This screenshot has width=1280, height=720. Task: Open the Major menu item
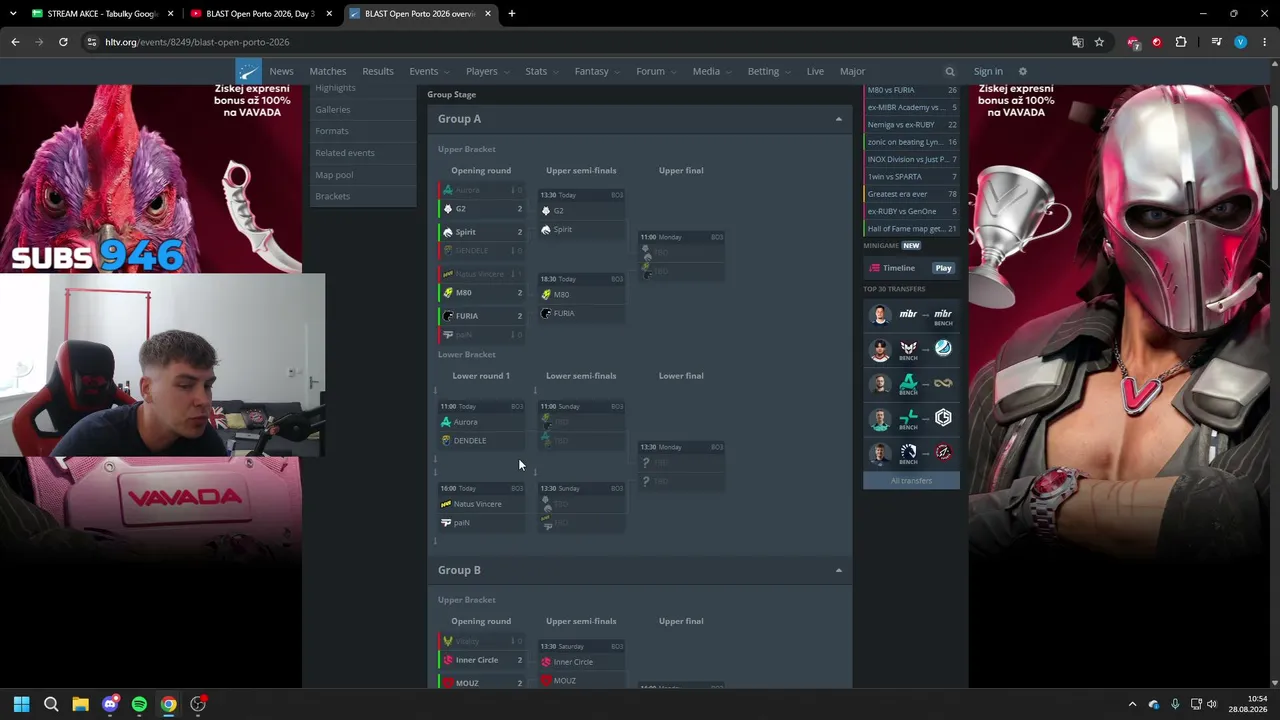coord(852,71)
